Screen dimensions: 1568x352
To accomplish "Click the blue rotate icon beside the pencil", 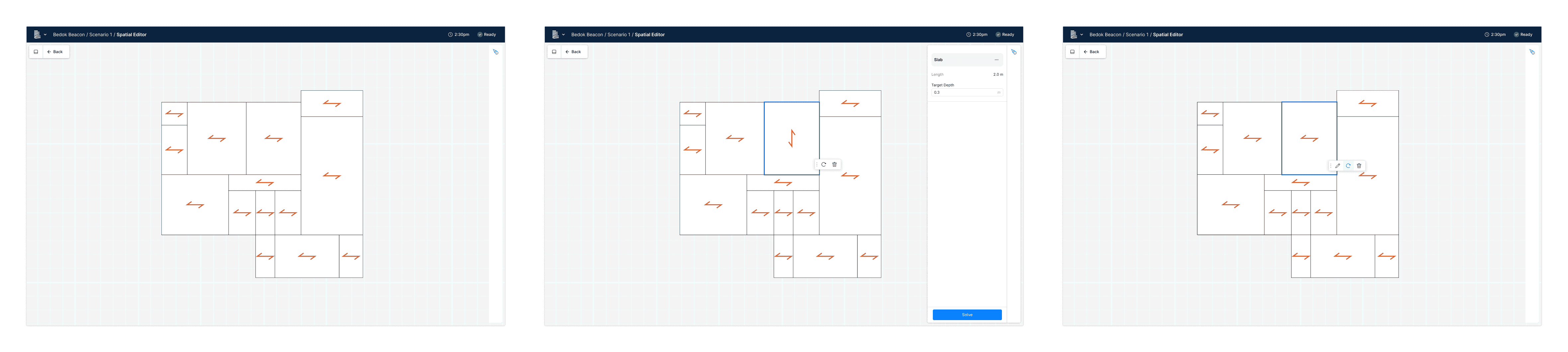I will click(x=1348, y=165).
